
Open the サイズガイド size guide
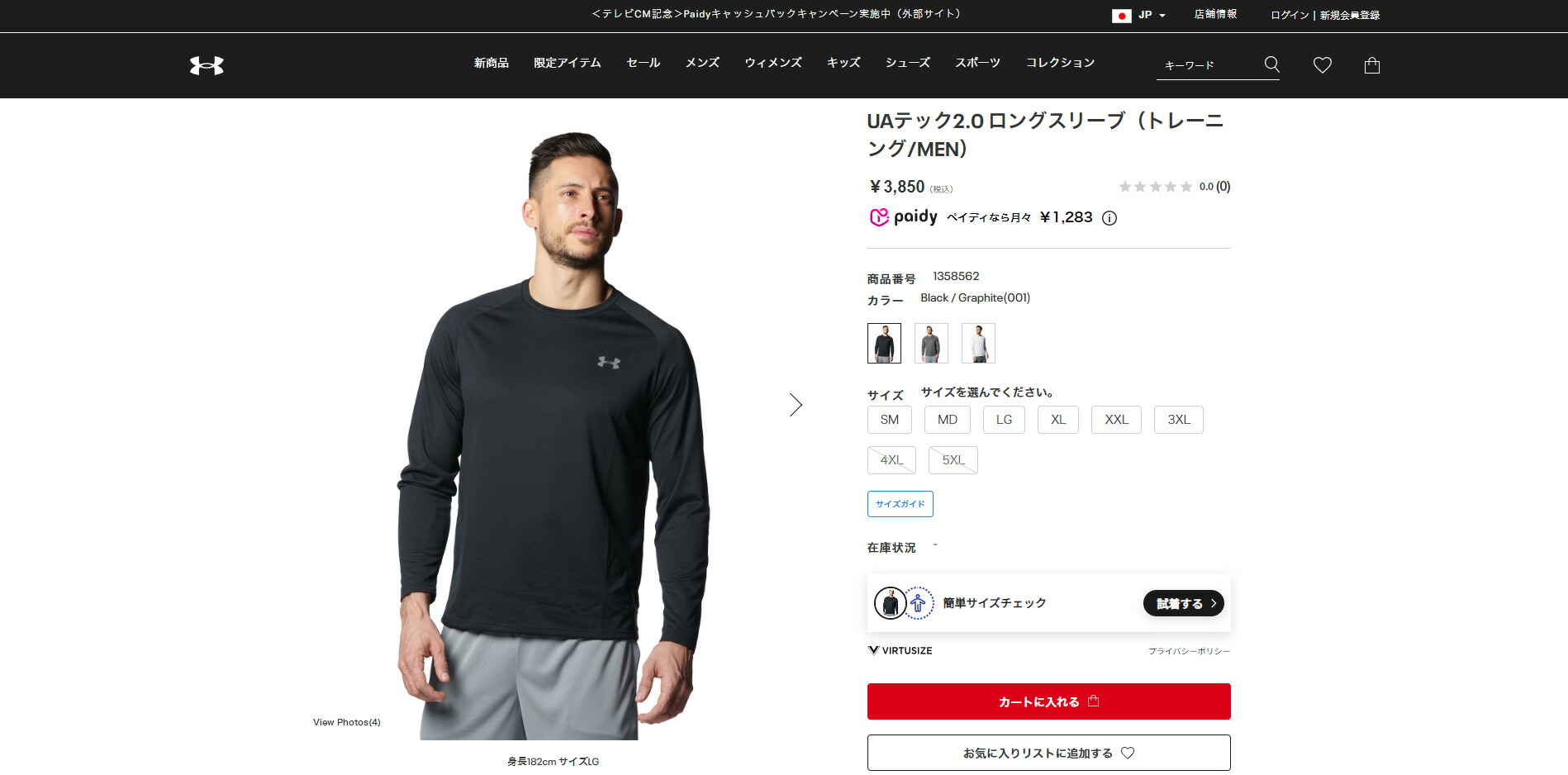(x=900, y=504)
